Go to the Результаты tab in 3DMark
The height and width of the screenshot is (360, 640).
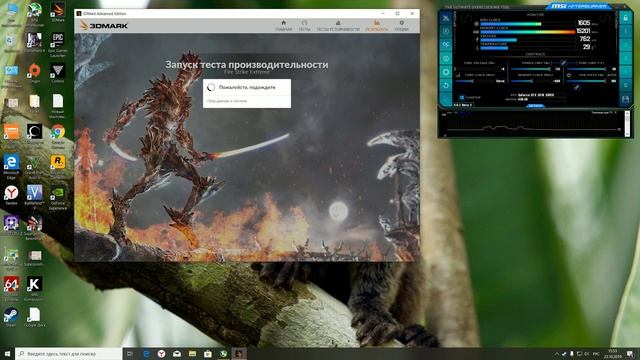[376, 26]
